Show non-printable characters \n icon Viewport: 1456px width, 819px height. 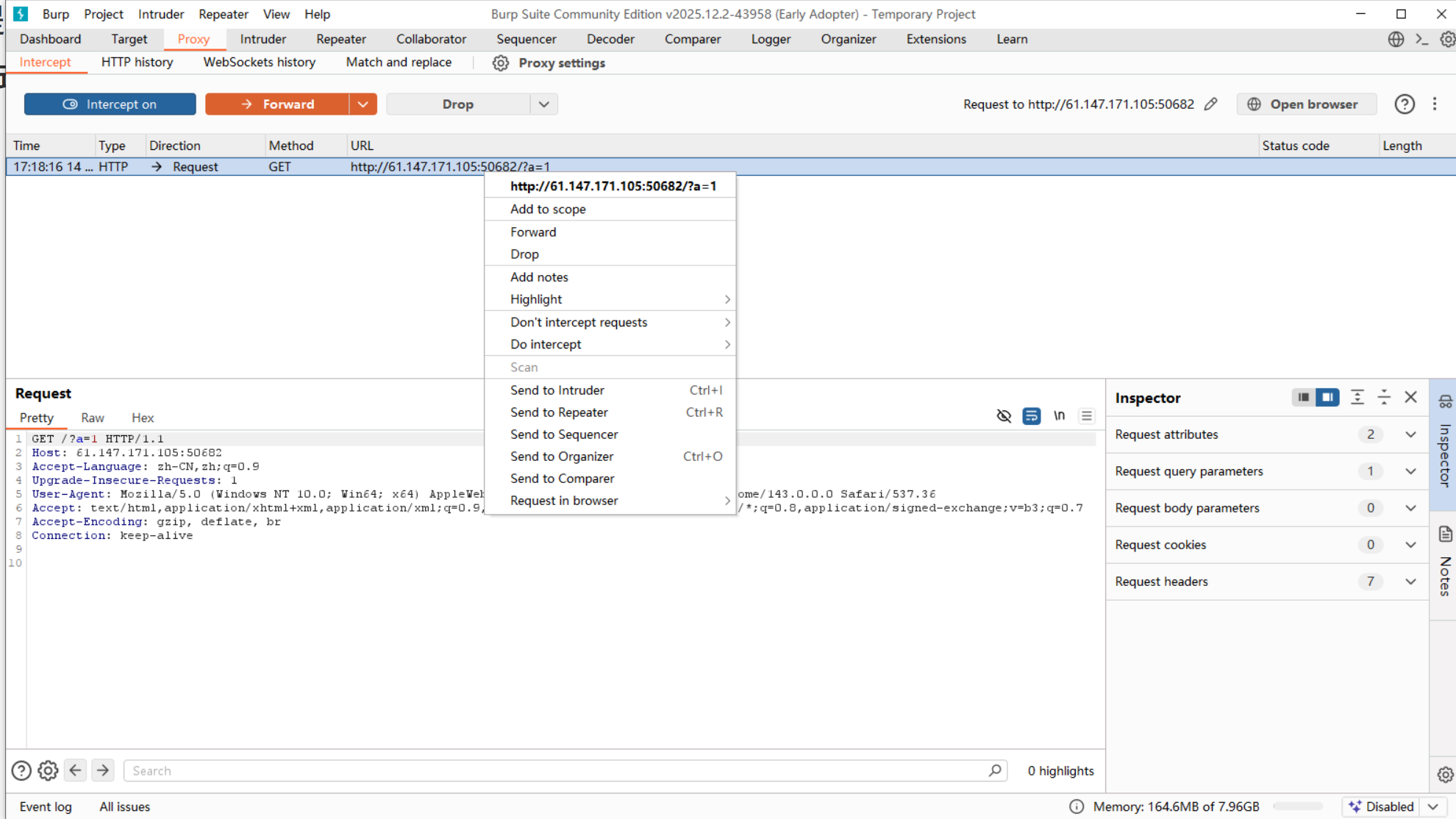1059,416
